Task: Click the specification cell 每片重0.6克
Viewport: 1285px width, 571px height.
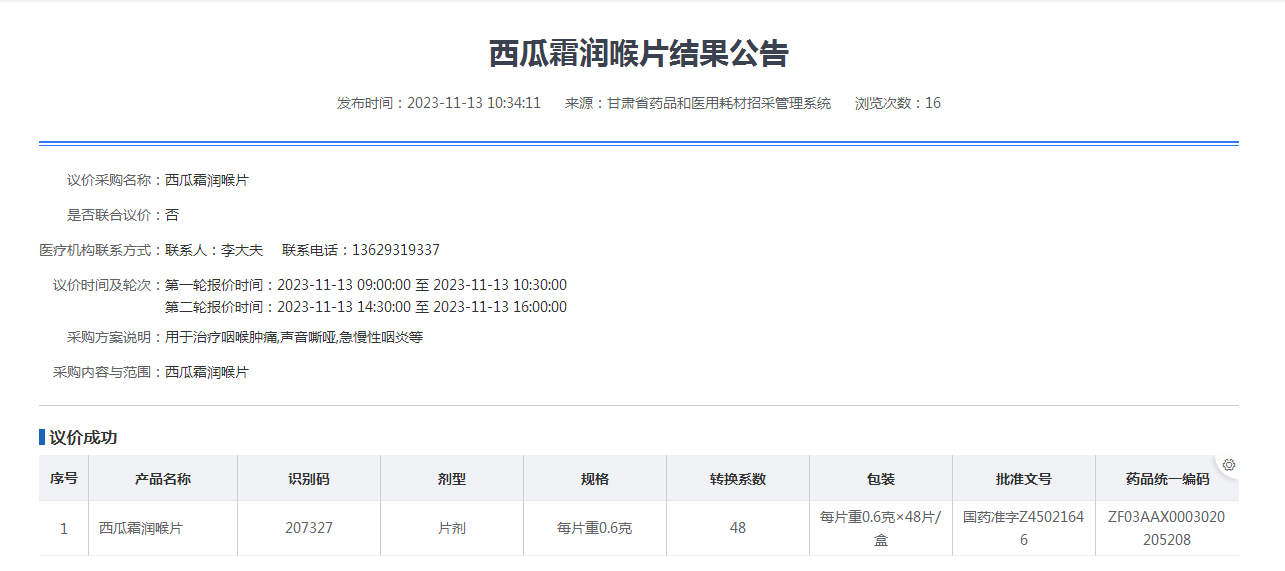Action: coord(595,528)
